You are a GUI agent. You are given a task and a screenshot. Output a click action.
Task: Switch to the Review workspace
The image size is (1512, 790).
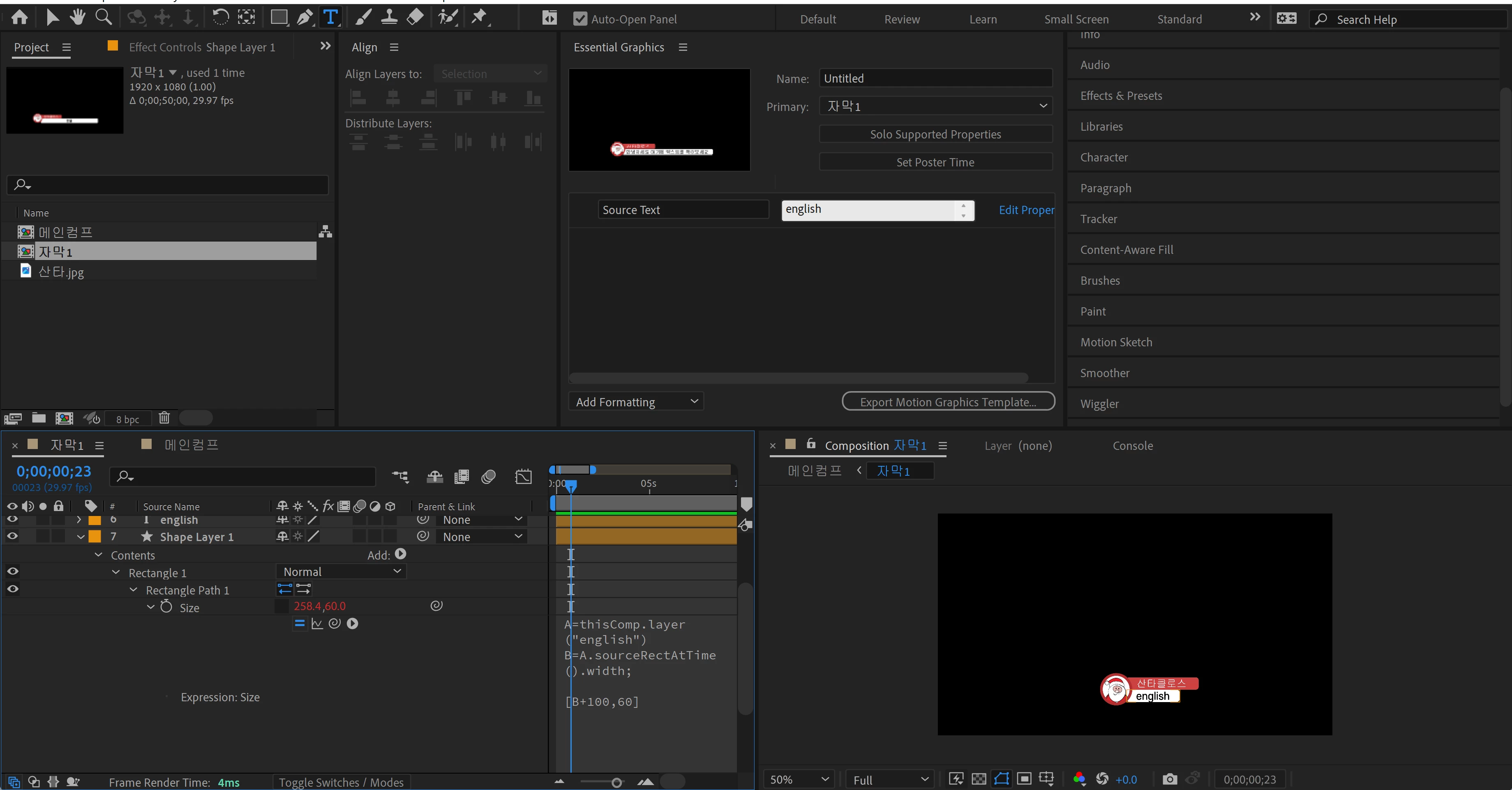(902, 19)
